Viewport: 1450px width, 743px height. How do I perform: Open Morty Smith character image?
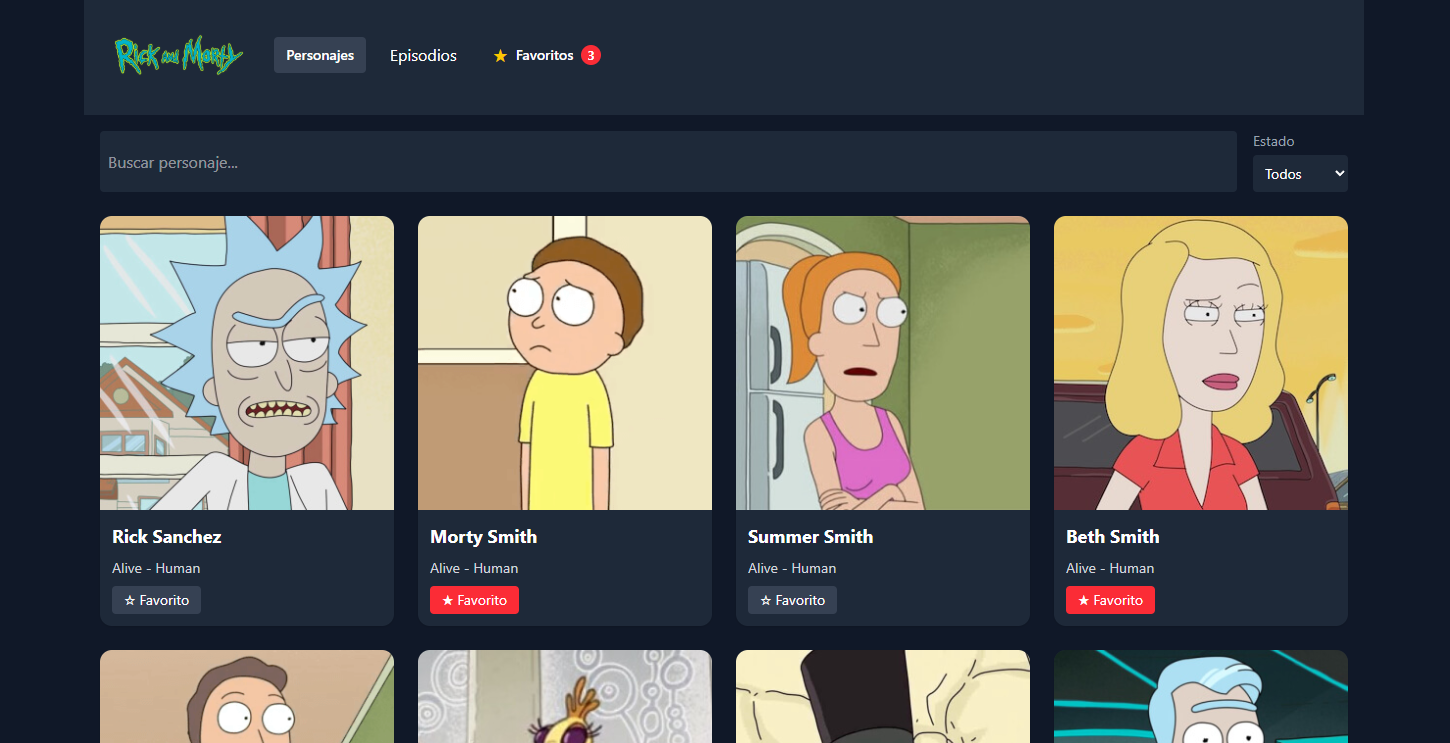565,363
